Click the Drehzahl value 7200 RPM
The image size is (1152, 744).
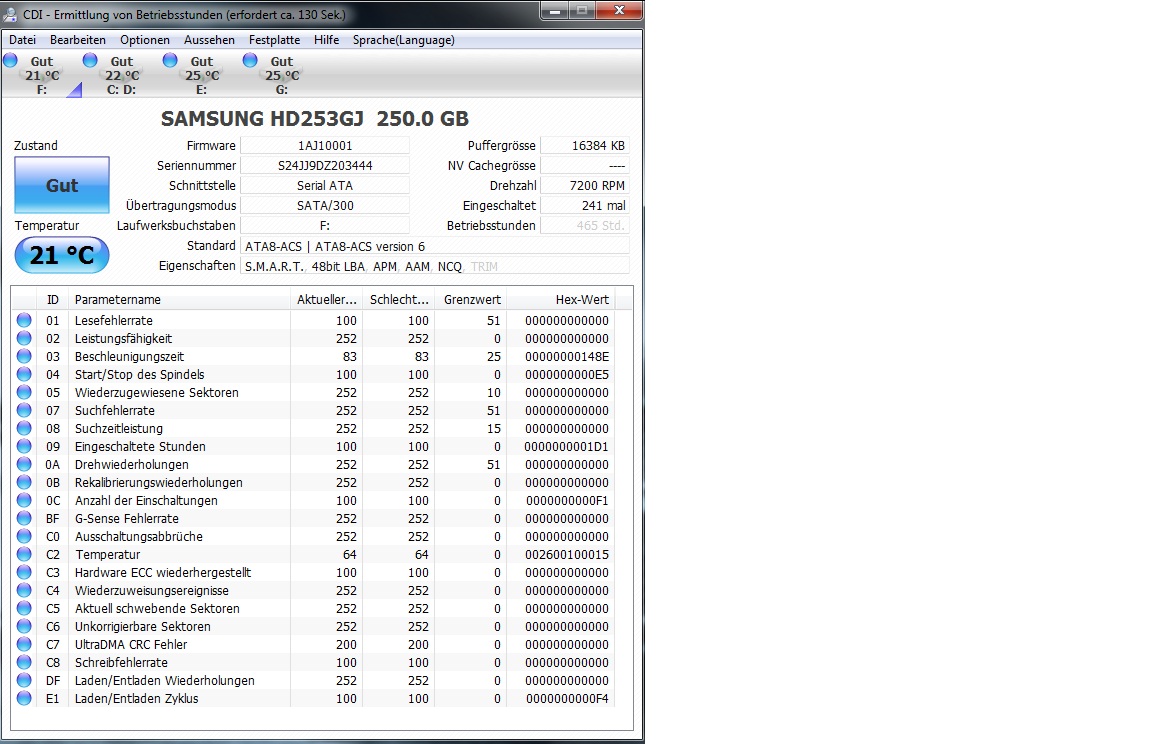[585, 185]
